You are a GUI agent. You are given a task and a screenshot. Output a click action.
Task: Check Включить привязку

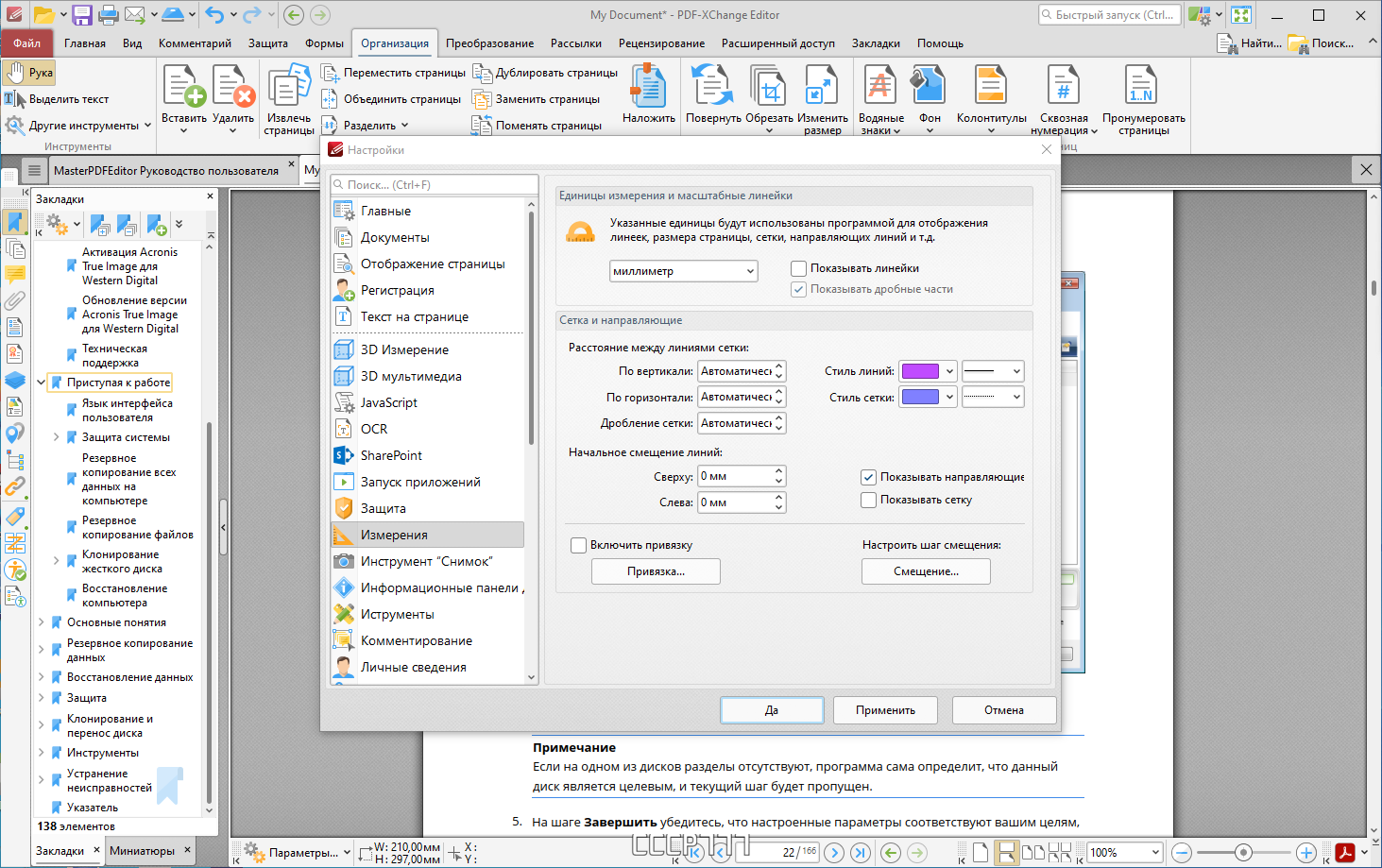click(x=578, y=545)
